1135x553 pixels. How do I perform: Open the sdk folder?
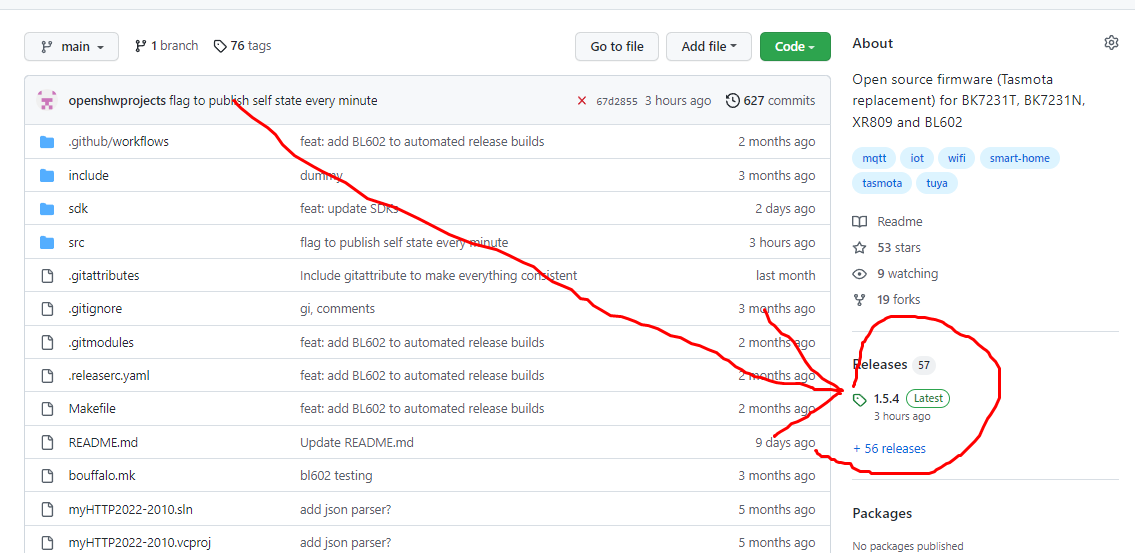click(x=78, y=208)
